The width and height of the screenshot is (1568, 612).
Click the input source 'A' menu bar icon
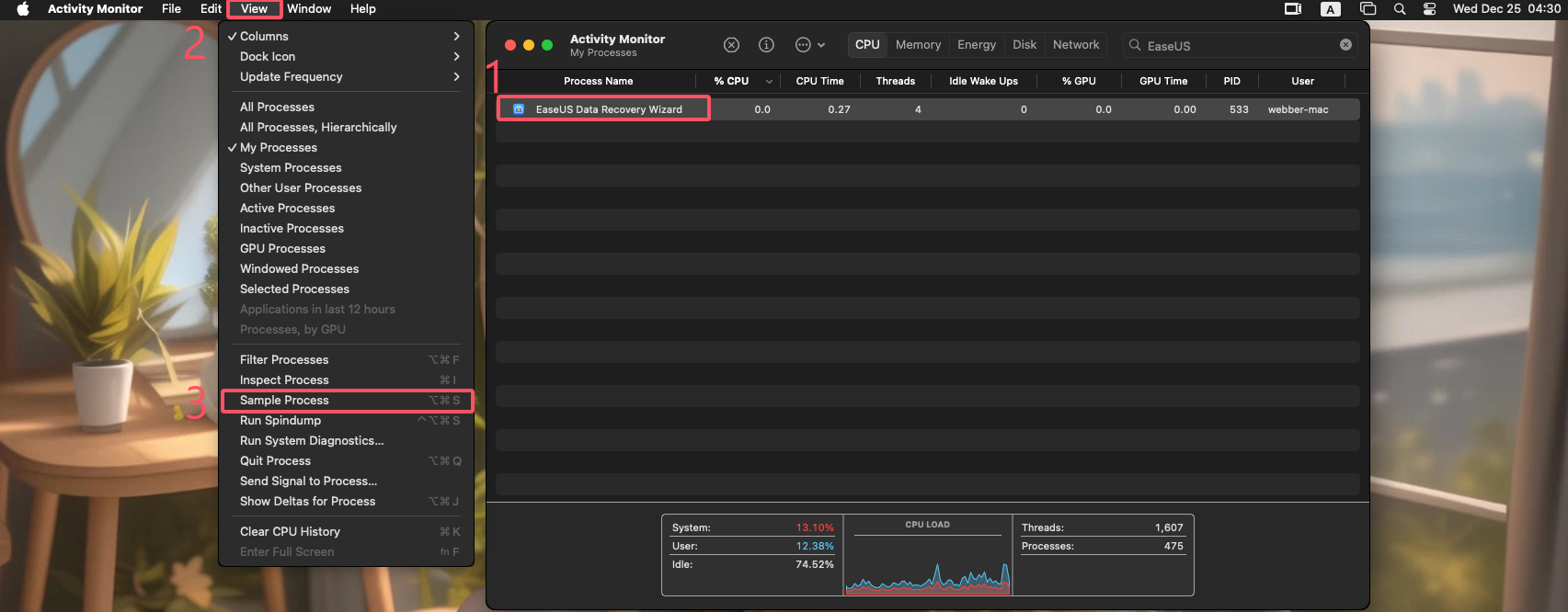pyautogui.click(x=1330, y=9)
